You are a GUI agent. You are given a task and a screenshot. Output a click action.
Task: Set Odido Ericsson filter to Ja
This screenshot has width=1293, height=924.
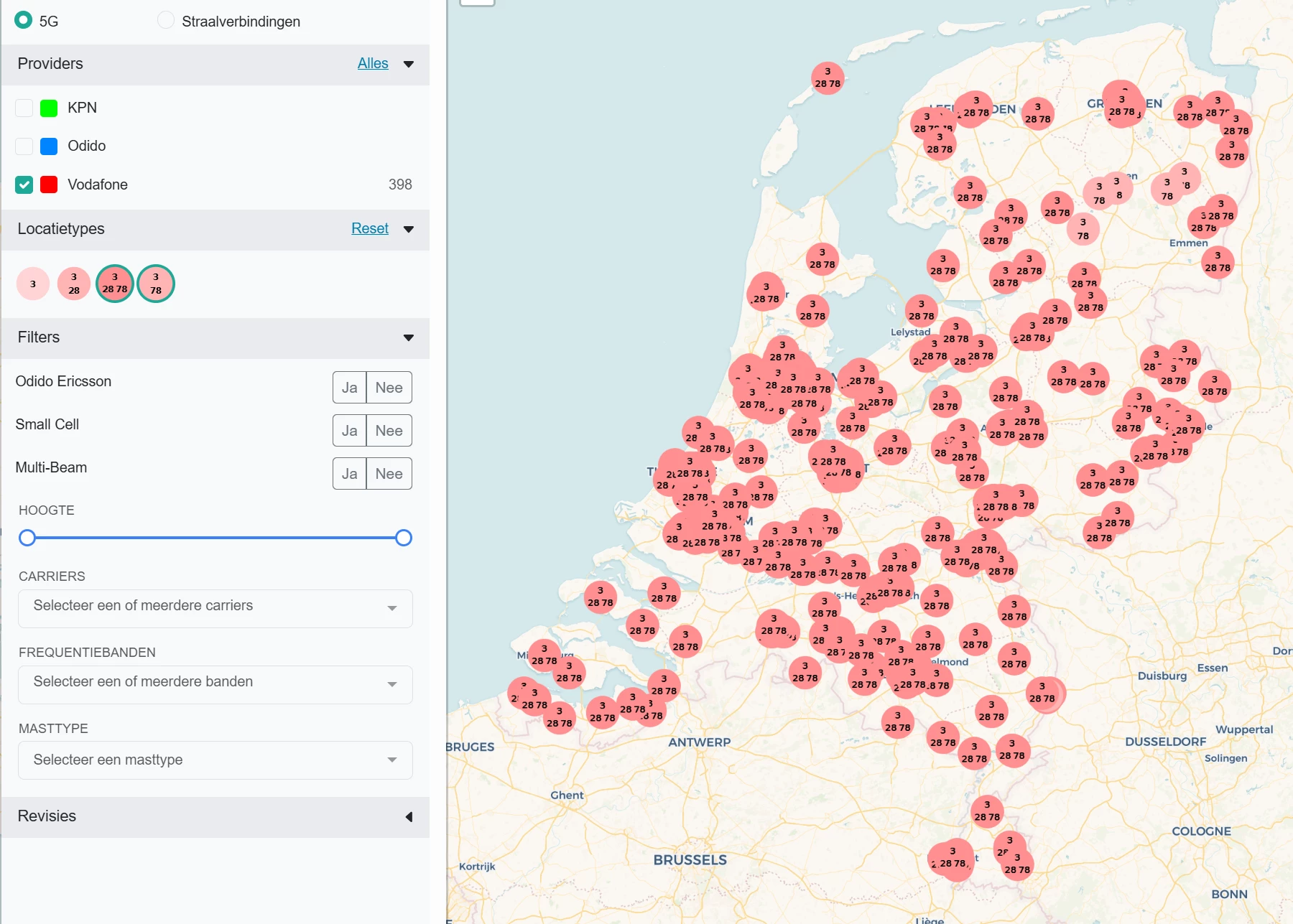350,388
